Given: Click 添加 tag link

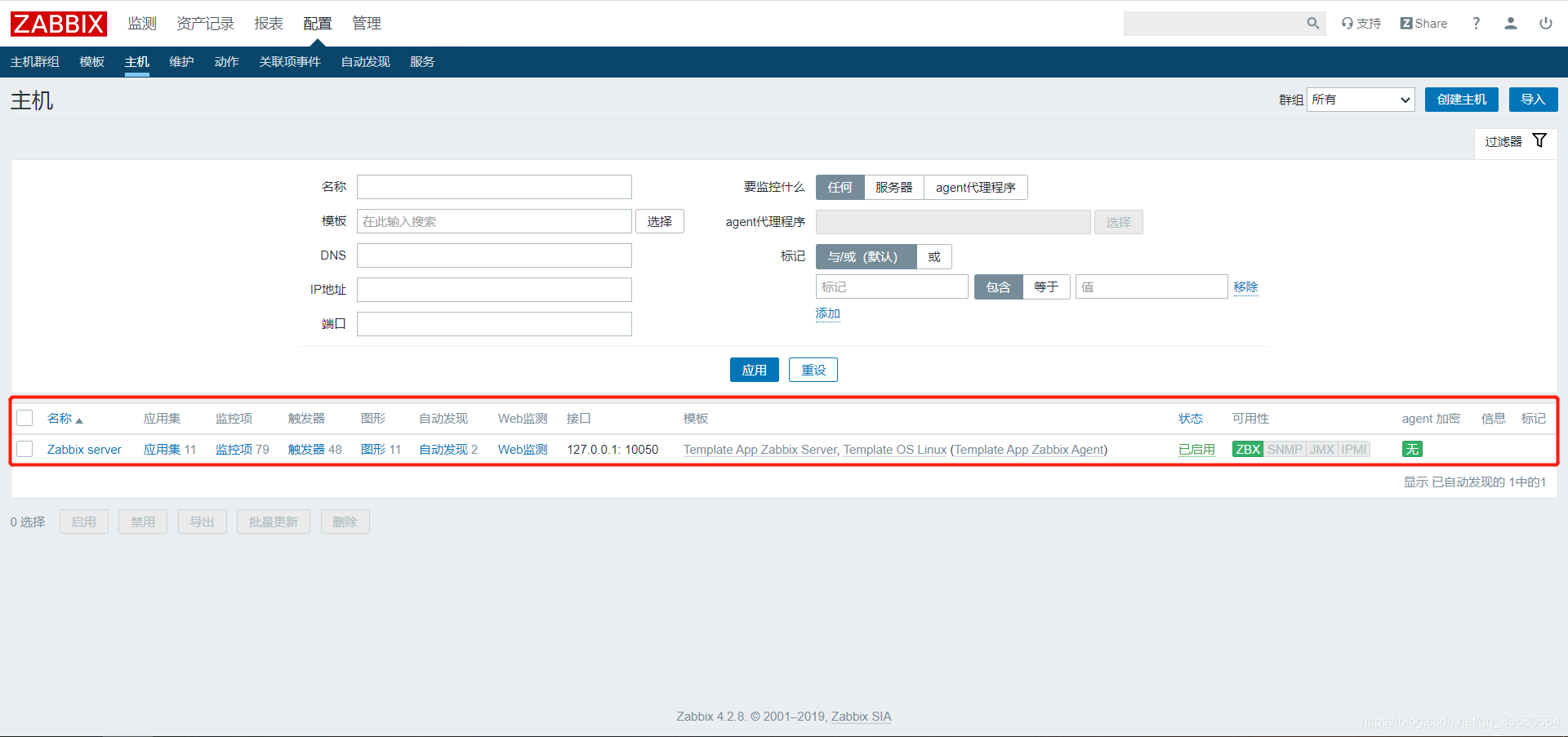Looking at the screenshot, I should click(x=828, y=313).
